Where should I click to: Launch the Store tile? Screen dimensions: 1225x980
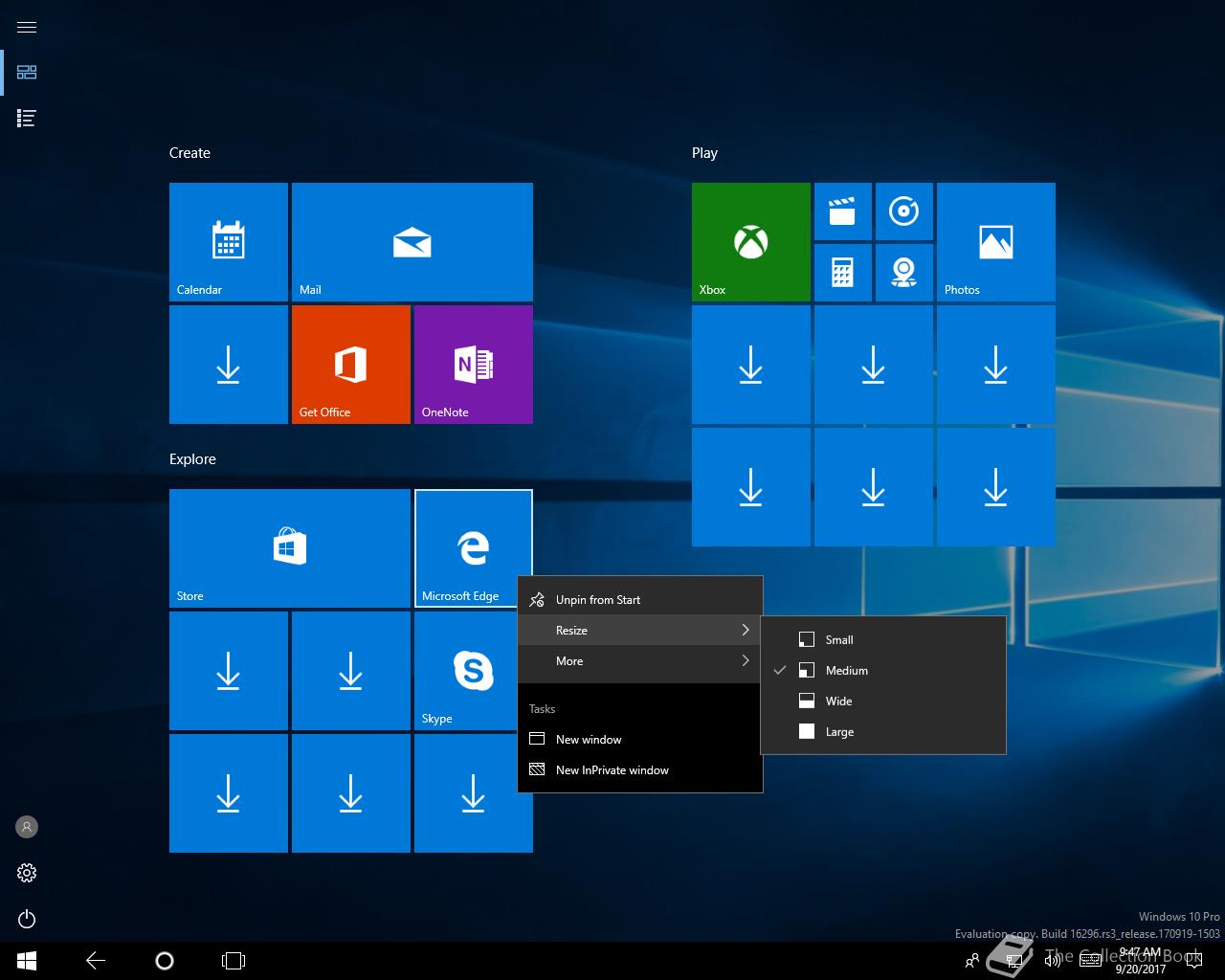click(290, 548)
